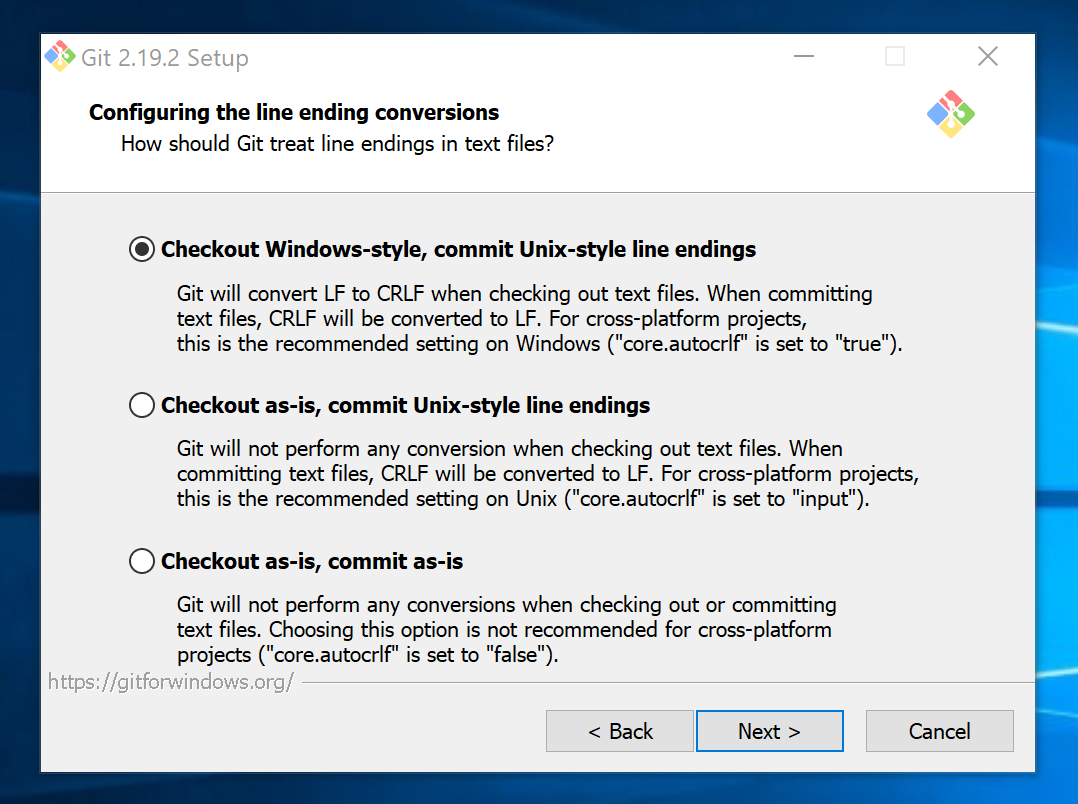Image resolution: width=1078 pixels, height=804 pixels.
Task: Click the core.autocrlf "input" description paragraph
Action: pos(548,474)
